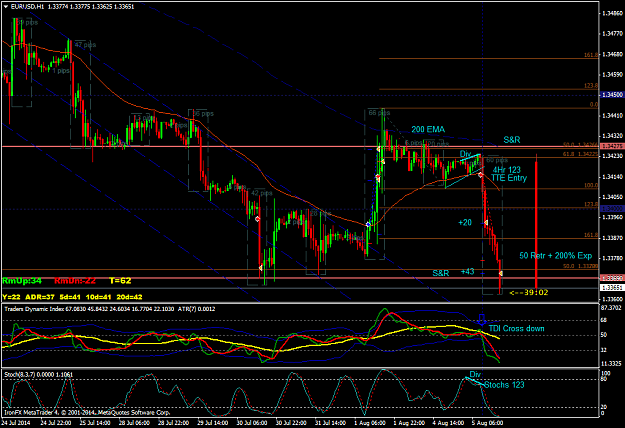Screen dimensions: 625x428
Task: Select the '5d=41' value
Action: pyautogui.click(x=70, y=297)
